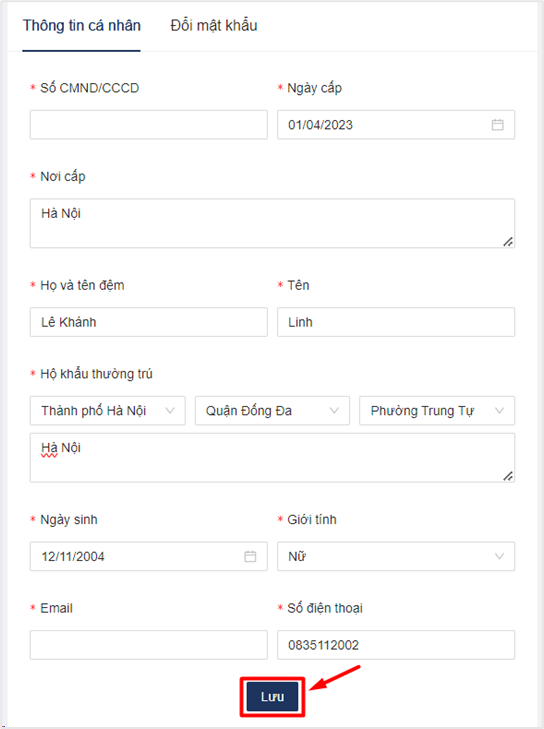Open the Giới tính dropdown showing Nữ
Viewport: 544px width, 729px height.
[396, 556]
